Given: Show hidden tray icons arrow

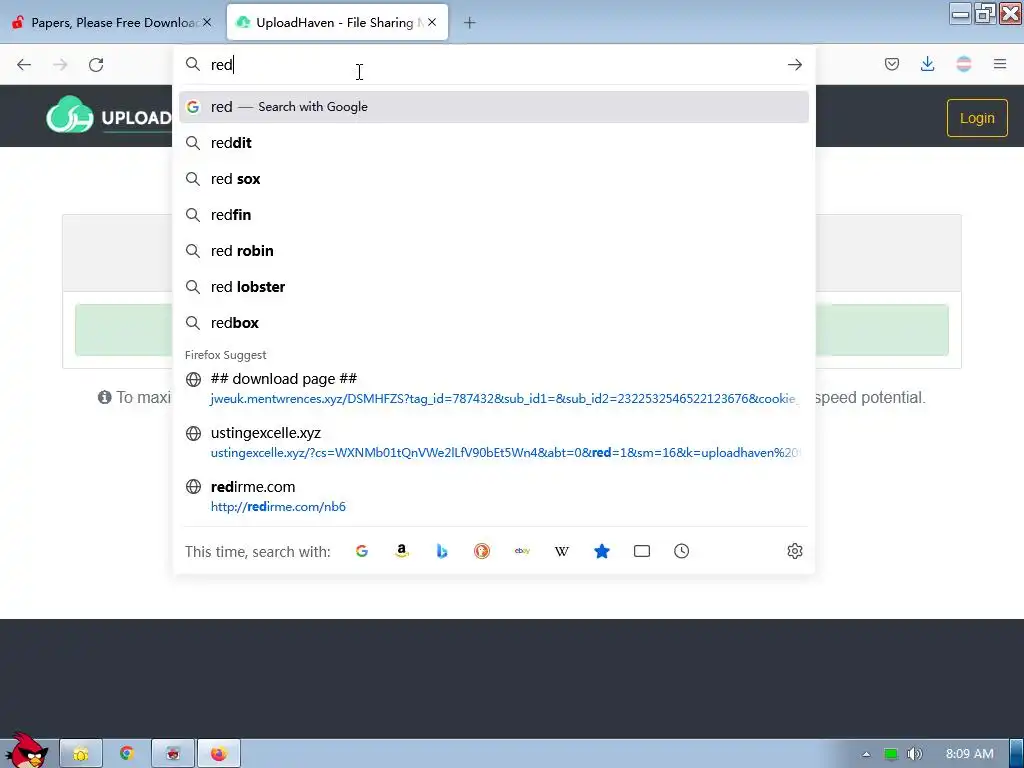Looking at the screenshot, I should click(866, 754).
